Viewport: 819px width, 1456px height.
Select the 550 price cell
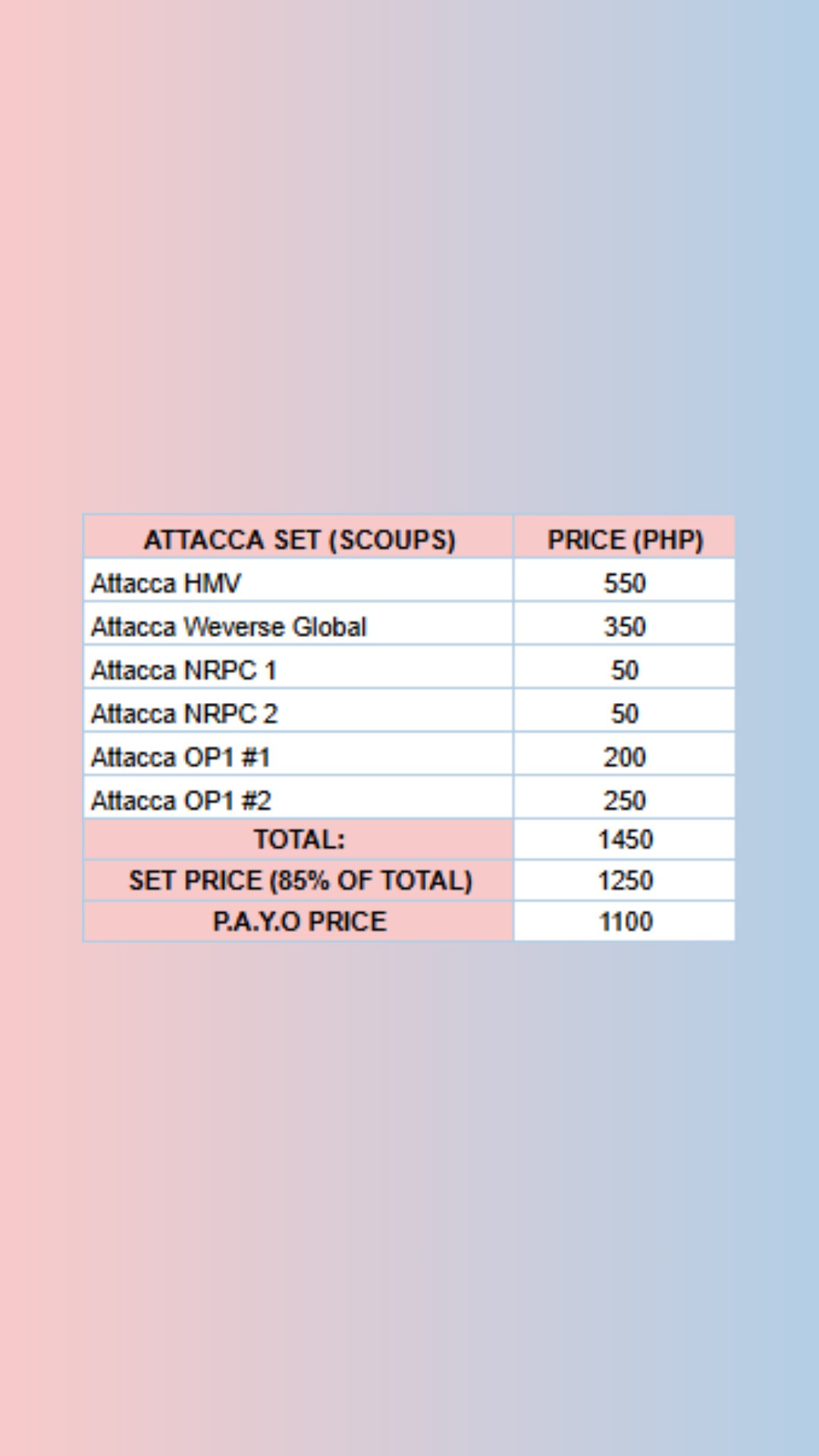click(625, 582)
